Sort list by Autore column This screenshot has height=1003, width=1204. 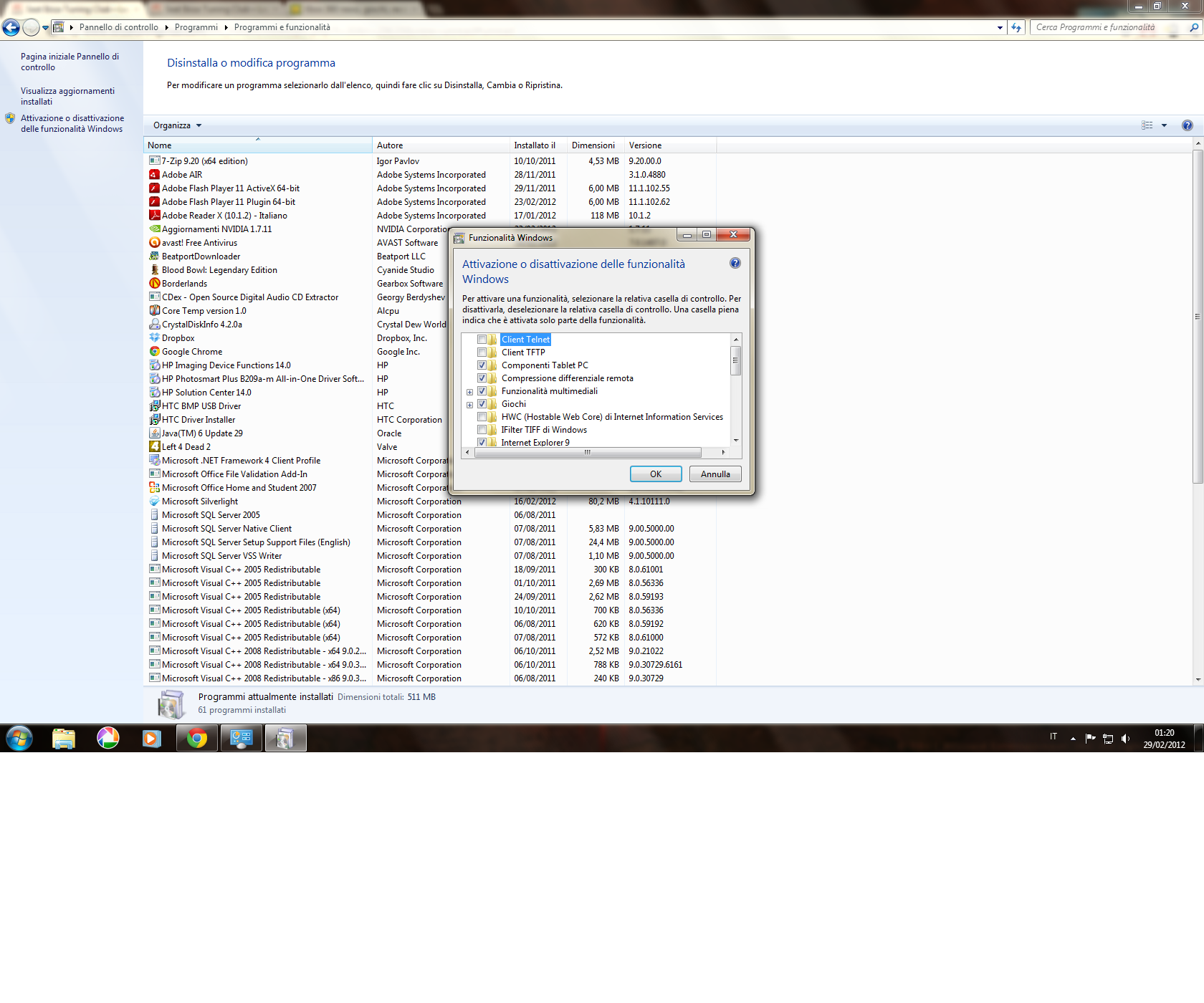[x=441, y=145]
